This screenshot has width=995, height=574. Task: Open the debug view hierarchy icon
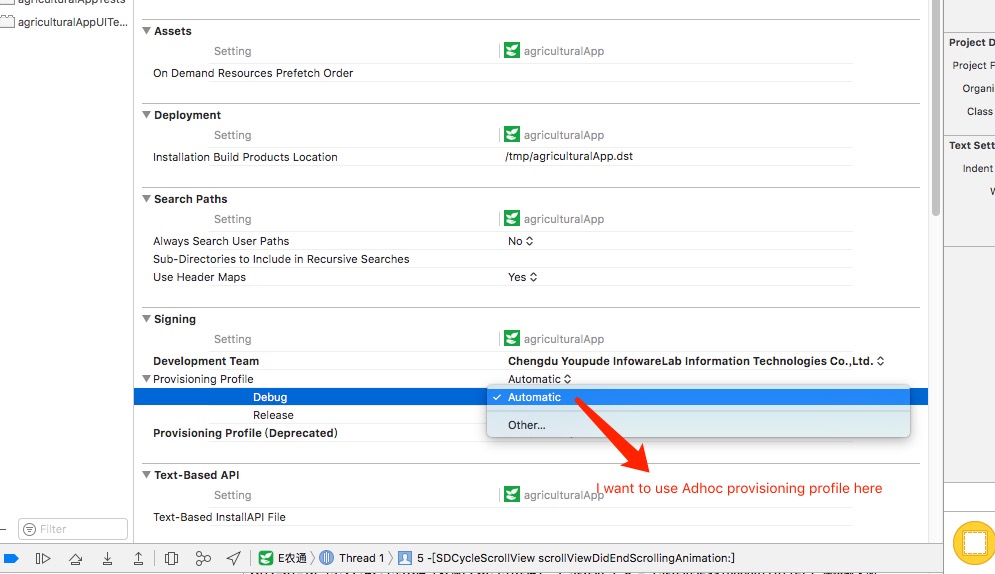click(x=171, y=558)
